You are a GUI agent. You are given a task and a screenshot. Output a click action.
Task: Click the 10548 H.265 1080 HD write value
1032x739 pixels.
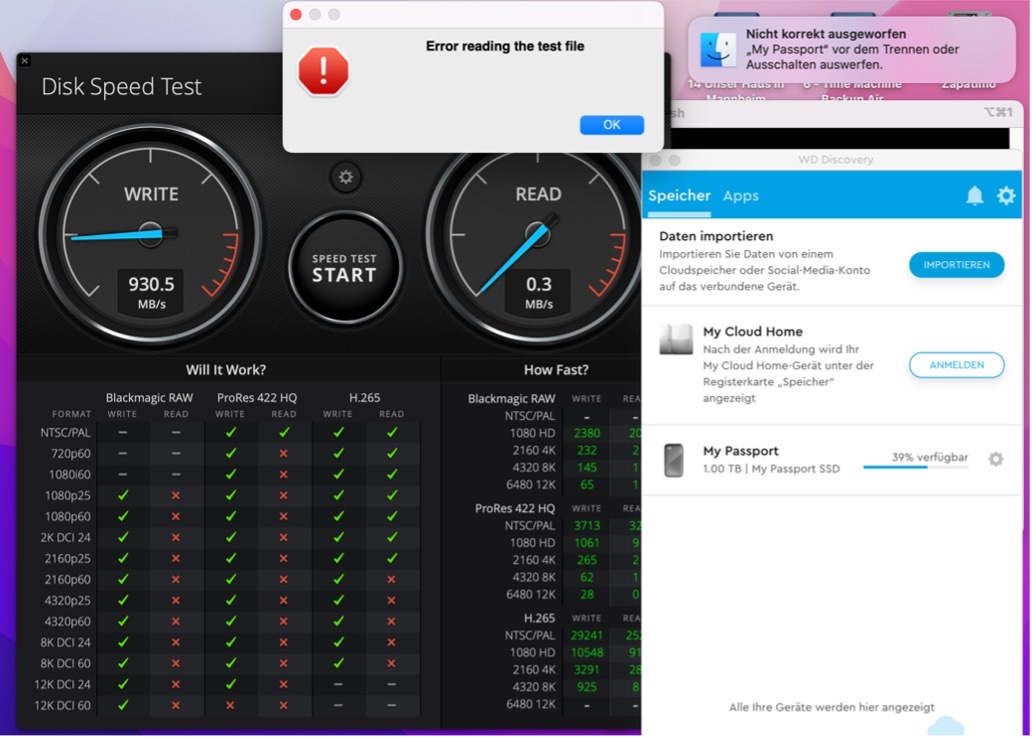586,652
